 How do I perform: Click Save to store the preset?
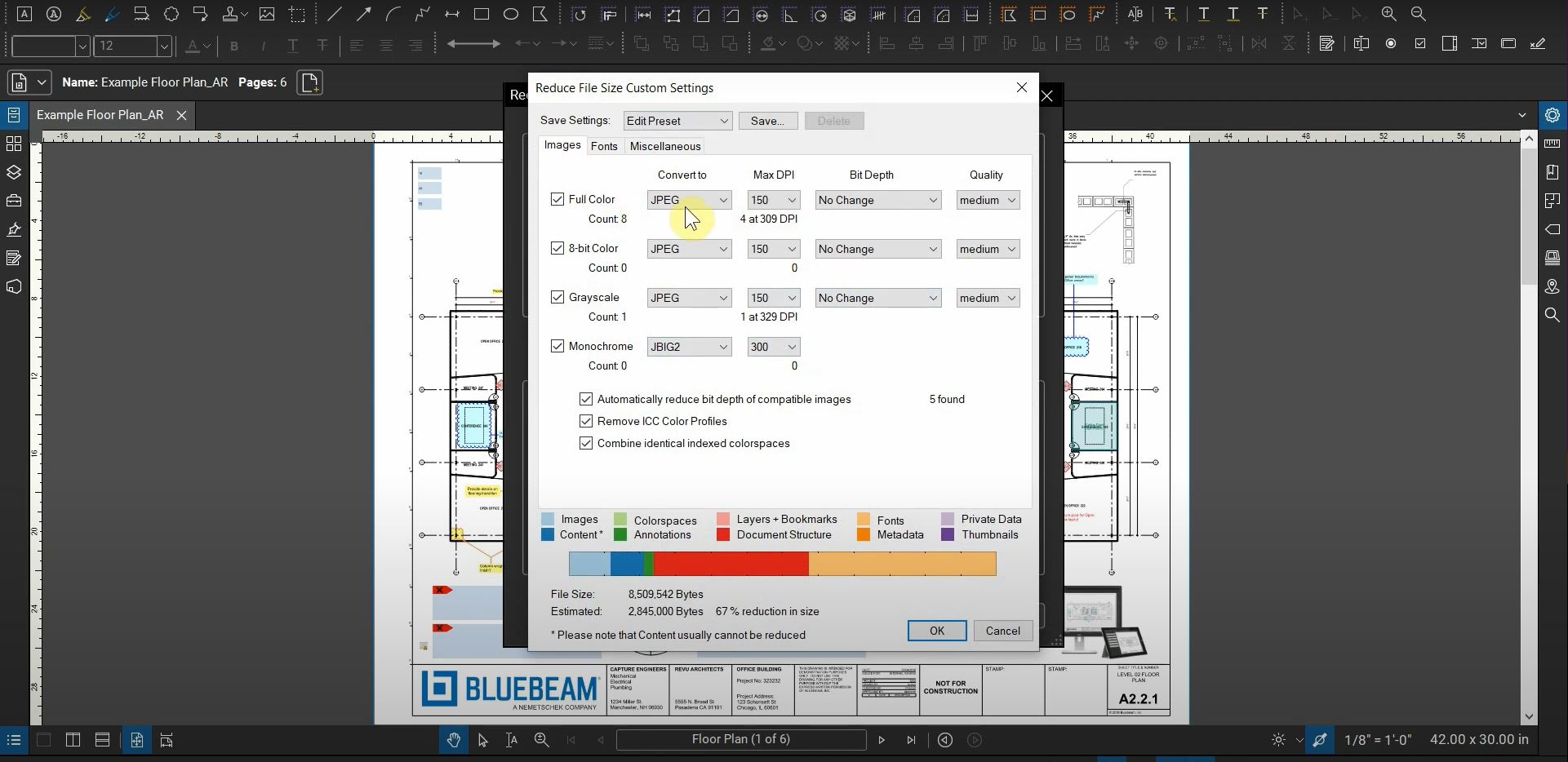767,120
